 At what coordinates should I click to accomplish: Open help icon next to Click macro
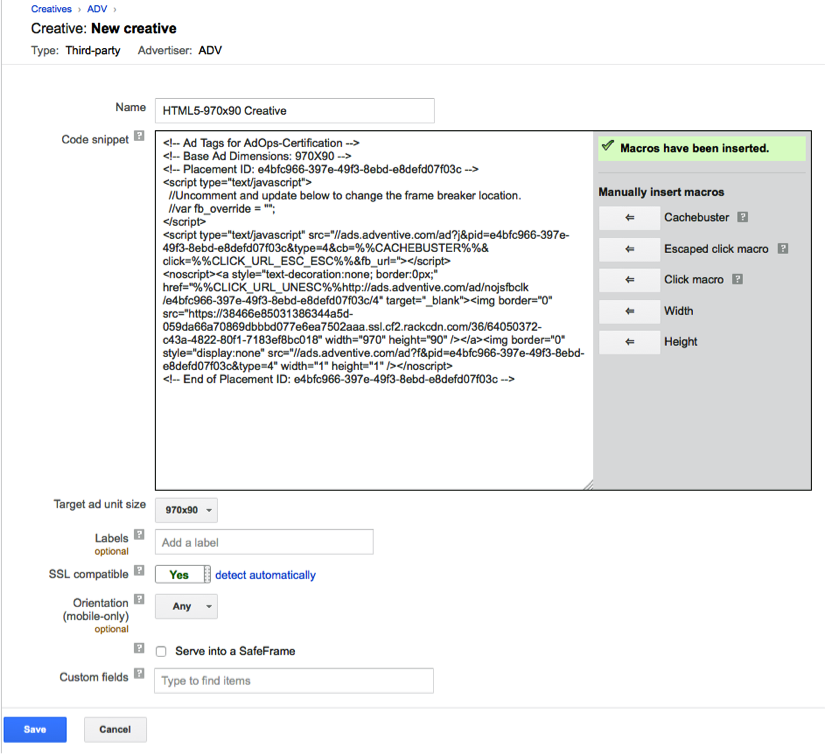[x=738, y=279]
